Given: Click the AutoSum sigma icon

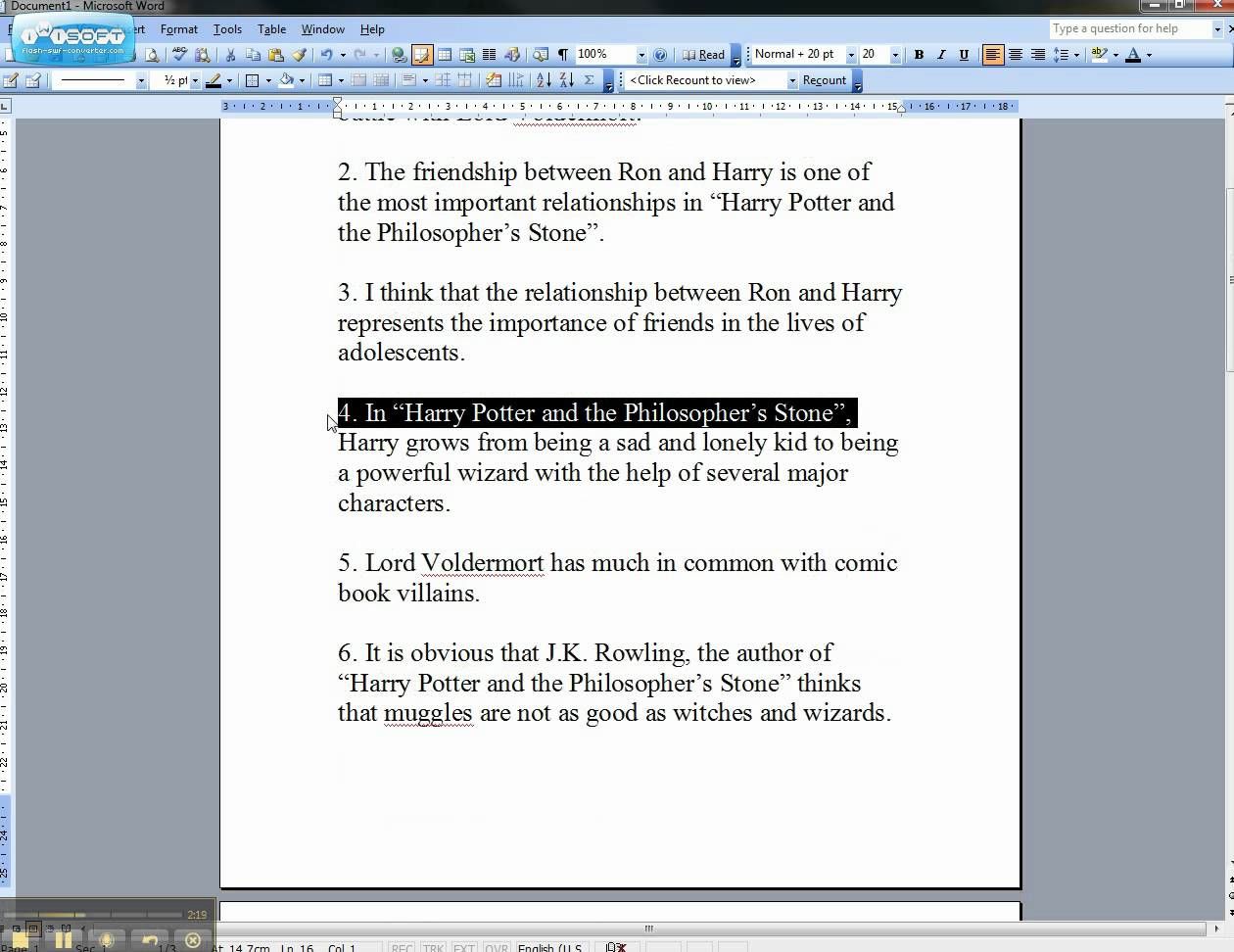Looking at the screenshot, I should point(589,80).
